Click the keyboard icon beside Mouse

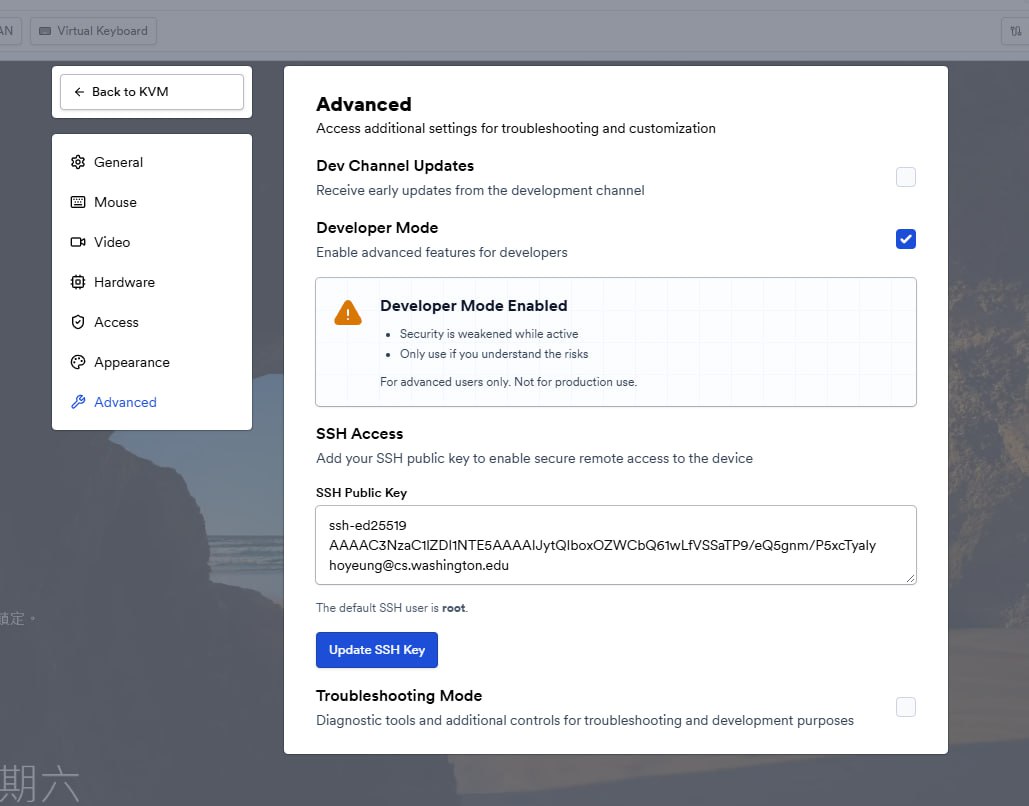[78, 202]
